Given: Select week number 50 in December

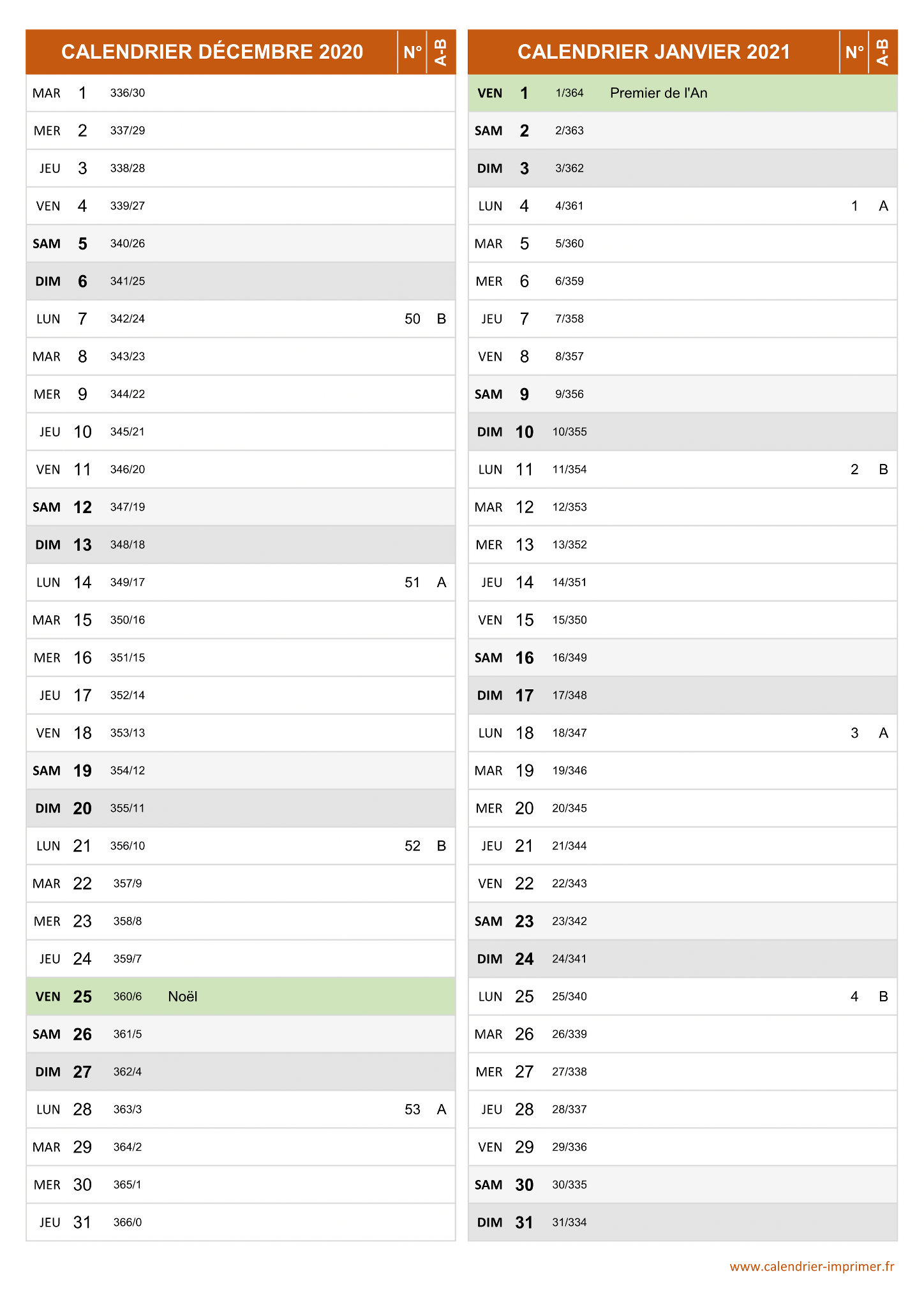Looking at the screenshot, I should tap(412, 319).
